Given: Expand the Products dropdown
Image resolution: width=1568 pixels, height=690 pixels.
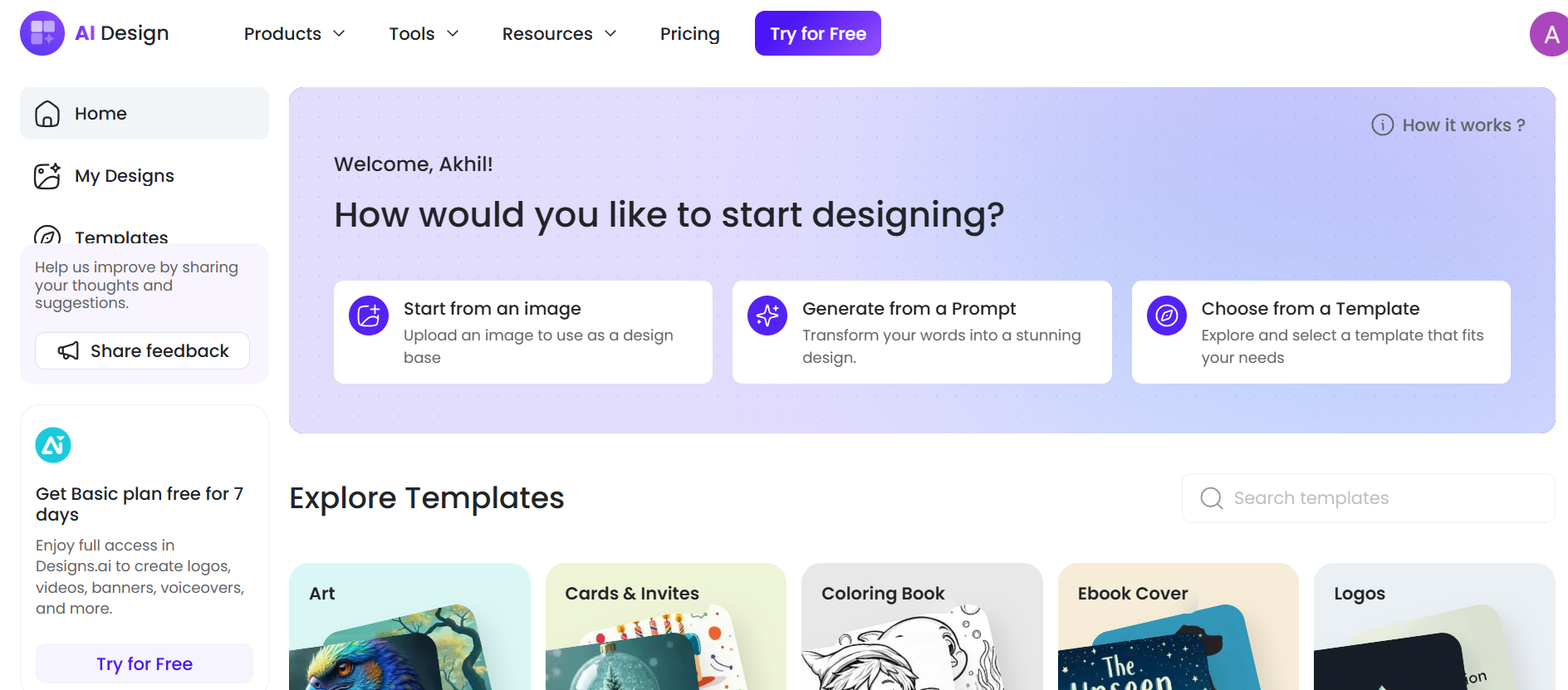Looking at the screenshot, I should pos(294,33).
